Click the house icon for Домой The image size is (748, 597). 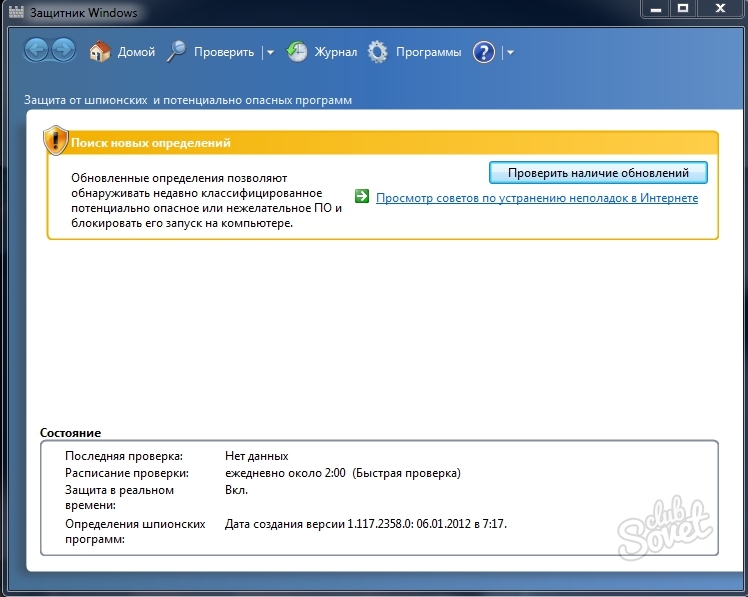100,51
